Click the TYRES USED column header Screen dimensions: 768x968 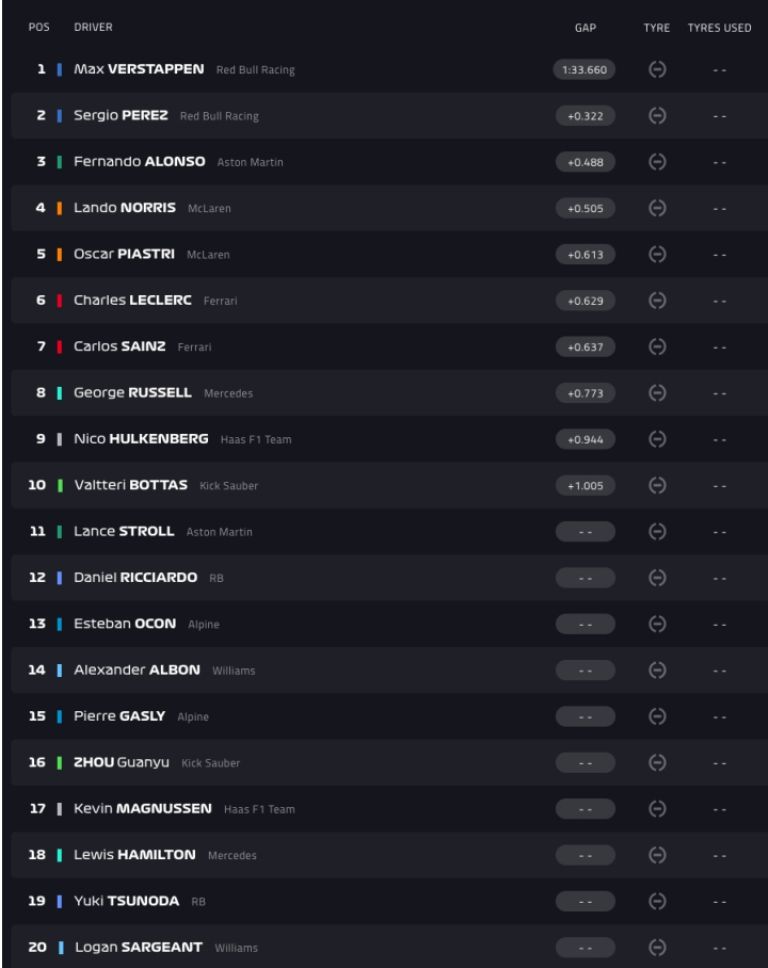(719, 28)
